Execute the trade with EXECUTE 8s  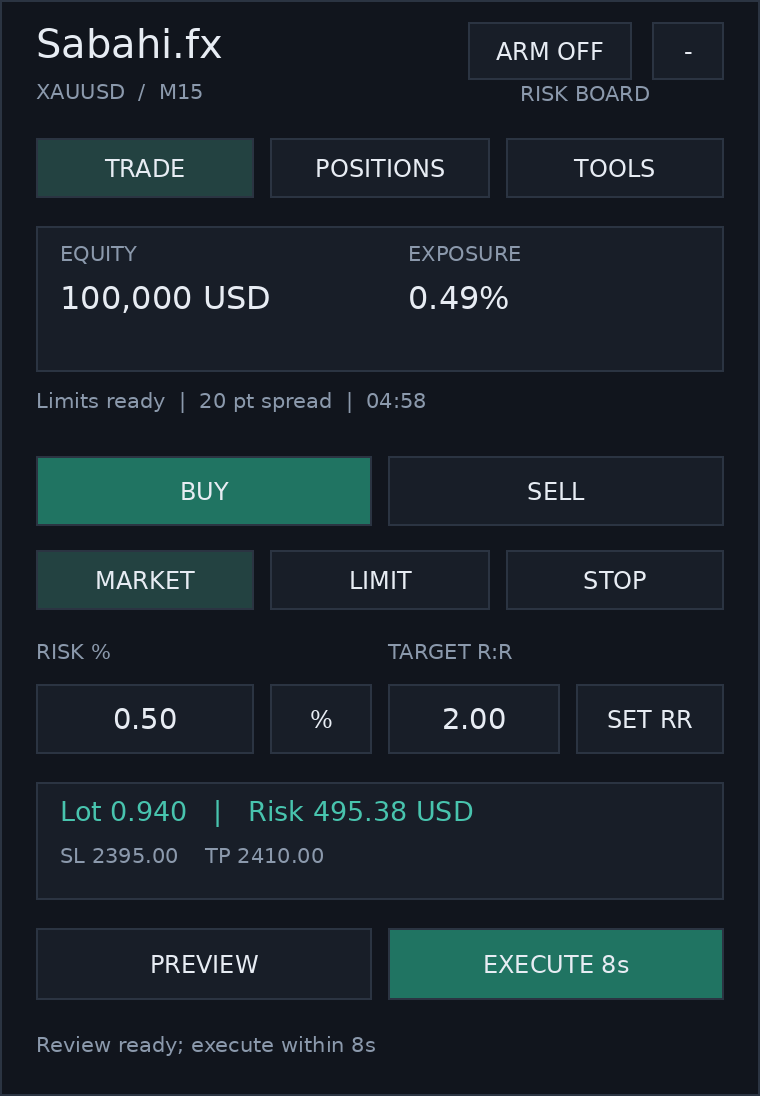[556, 964]
